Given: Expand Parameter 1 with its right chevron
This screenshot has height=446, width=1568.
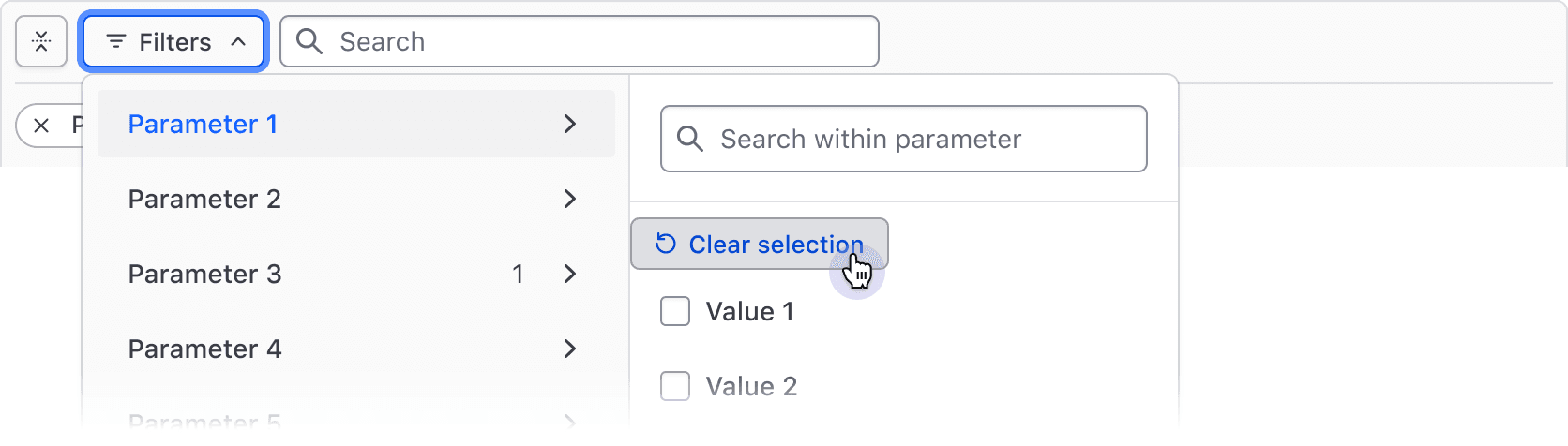Looking at the screenshot, I should [x=569, y=124].
